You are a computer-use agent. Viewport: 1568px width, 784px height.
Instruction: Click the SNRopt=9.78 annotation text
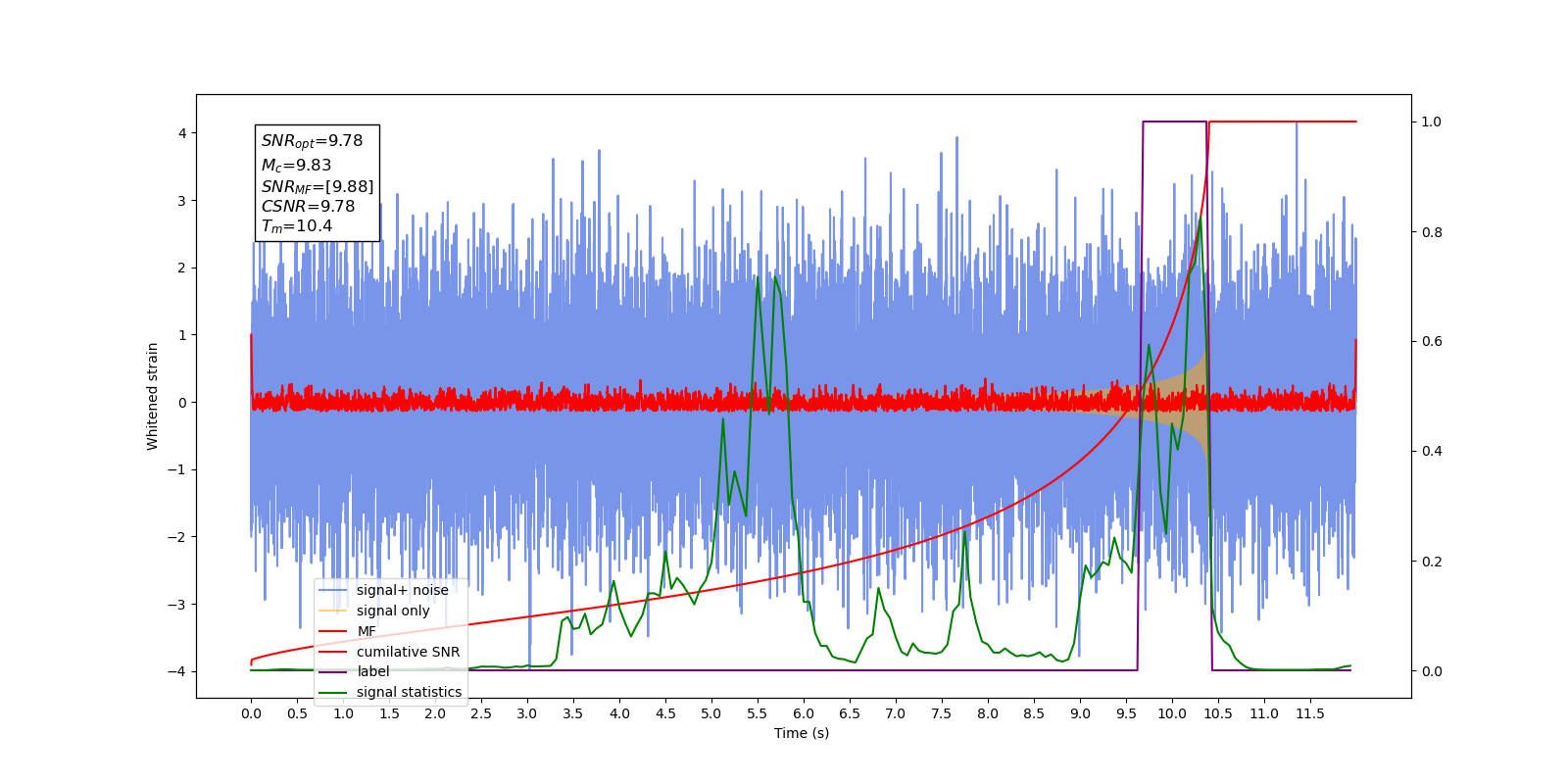(312, 141)
